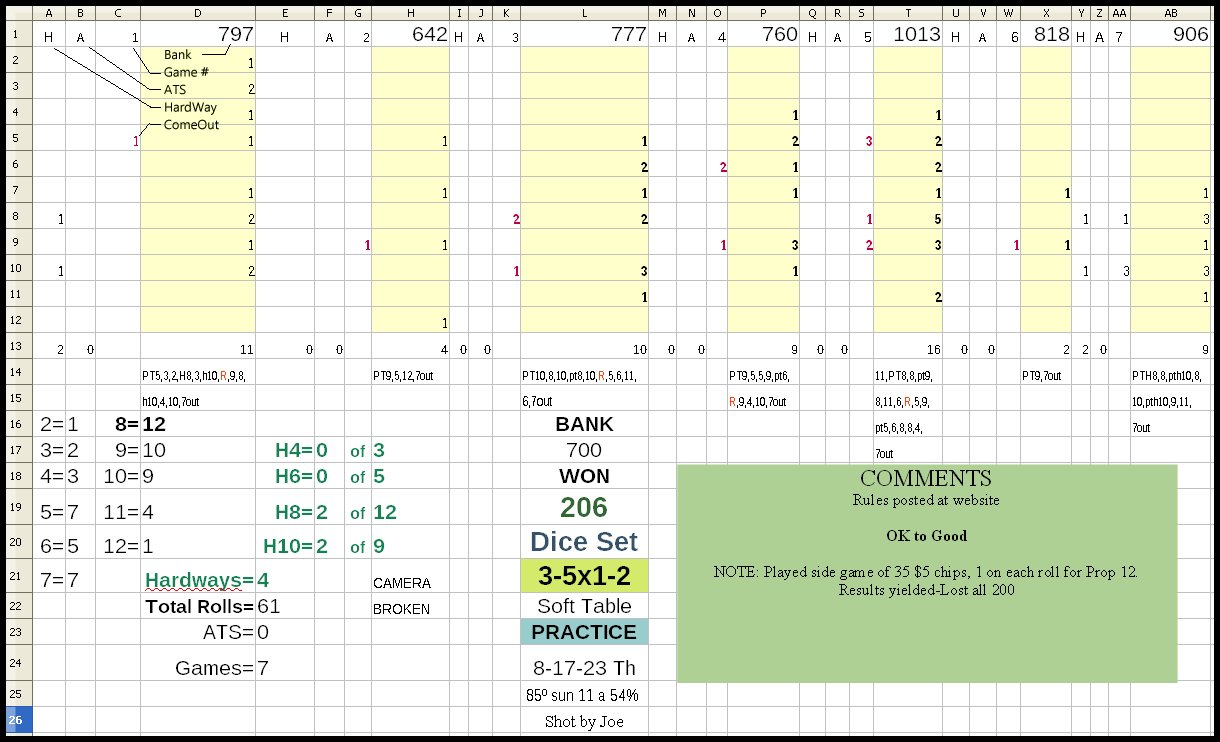The height and width of the screenshot is (742, 1220).
Task: Select the WON label cell
Action: [584, 476]
